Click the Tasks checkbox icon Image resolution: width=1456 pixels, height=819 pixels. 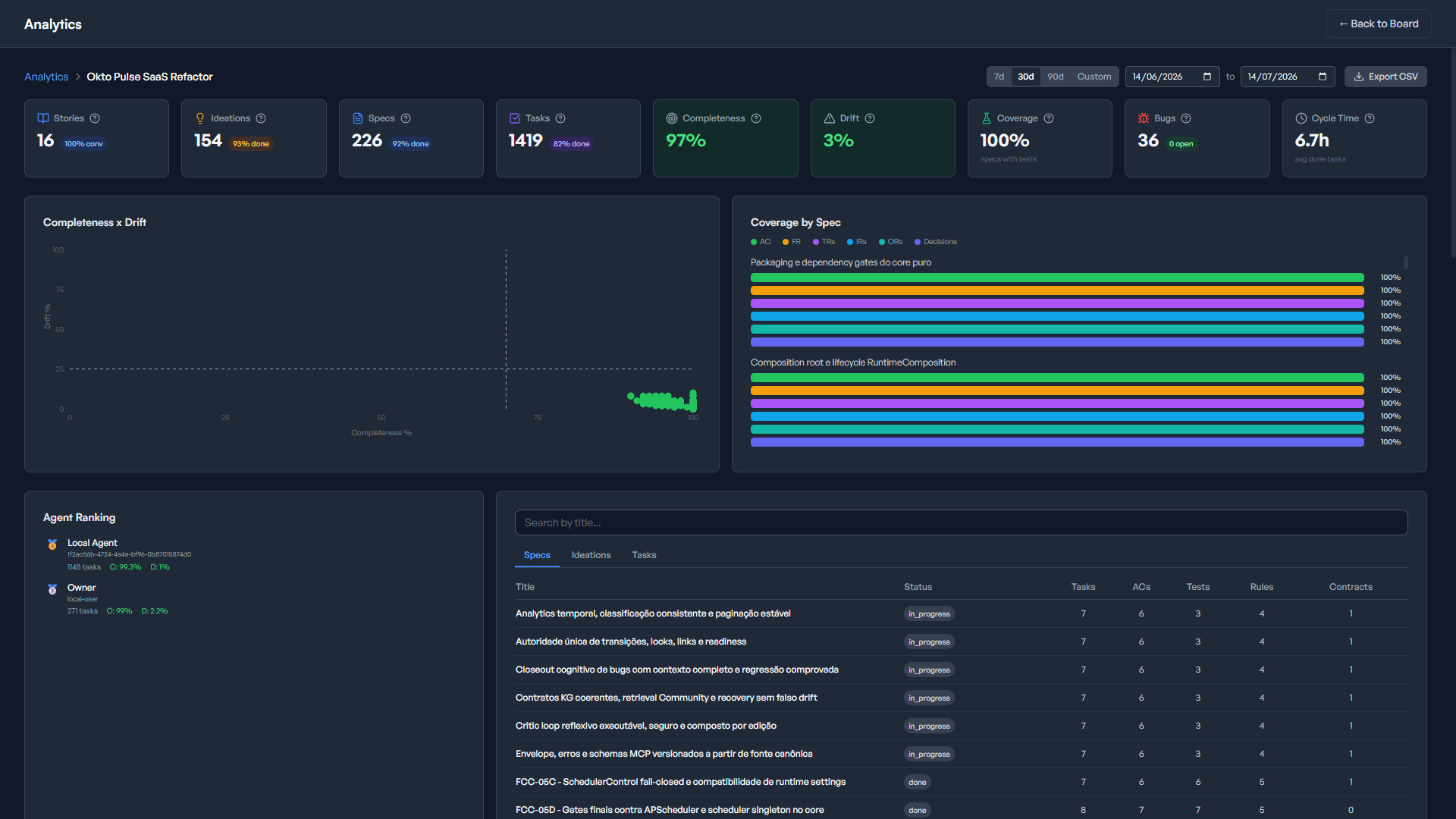[515, 118]
